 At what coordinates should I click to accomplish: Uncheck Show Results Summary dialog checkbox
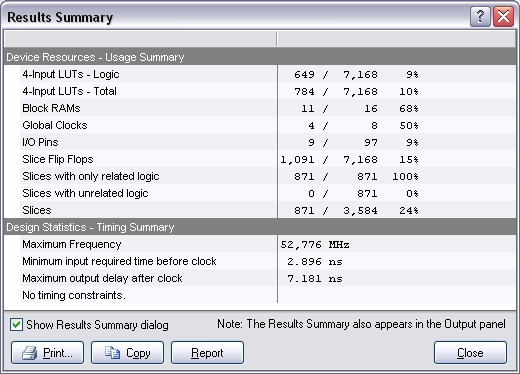click(x=16, y=324)
